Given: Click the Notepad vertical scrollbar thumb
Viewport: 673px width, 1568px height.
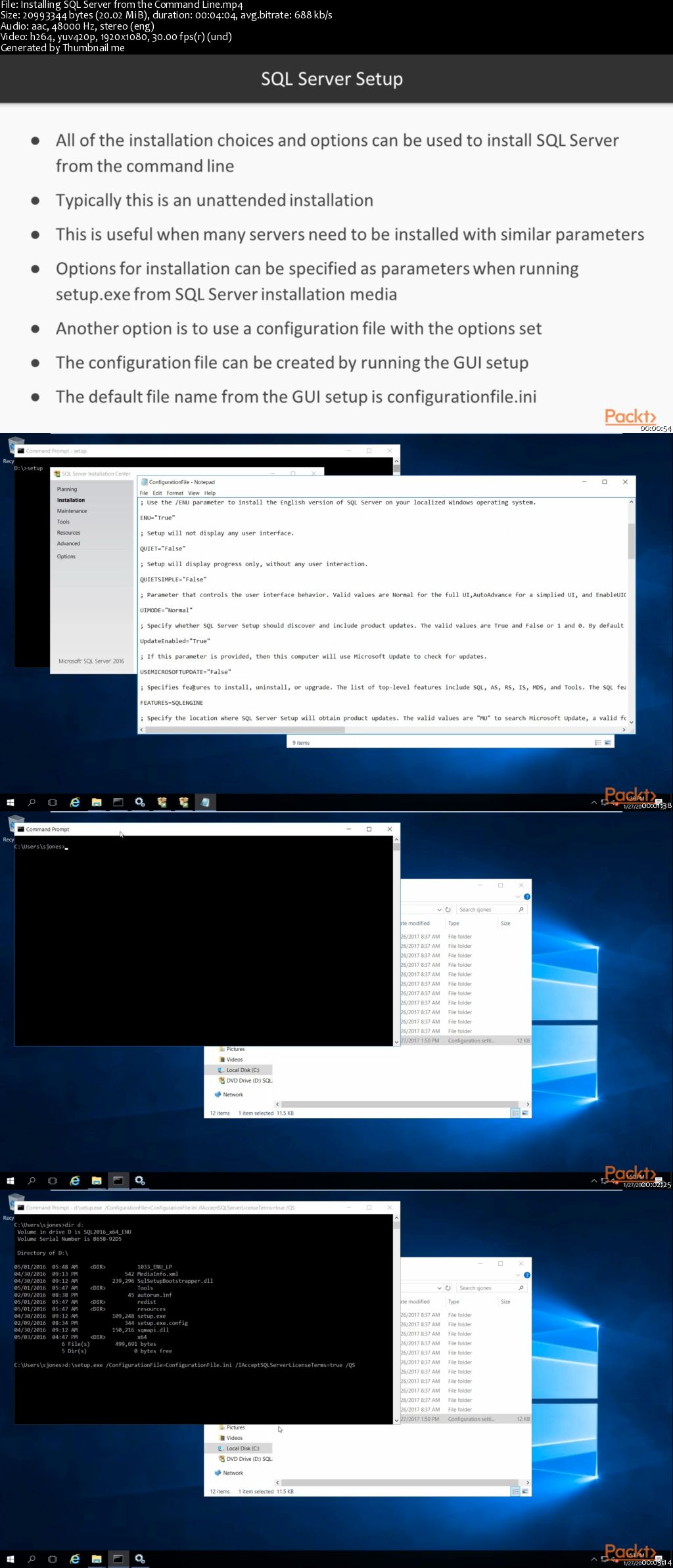Looking at the screenshot, I should [632, 541].
